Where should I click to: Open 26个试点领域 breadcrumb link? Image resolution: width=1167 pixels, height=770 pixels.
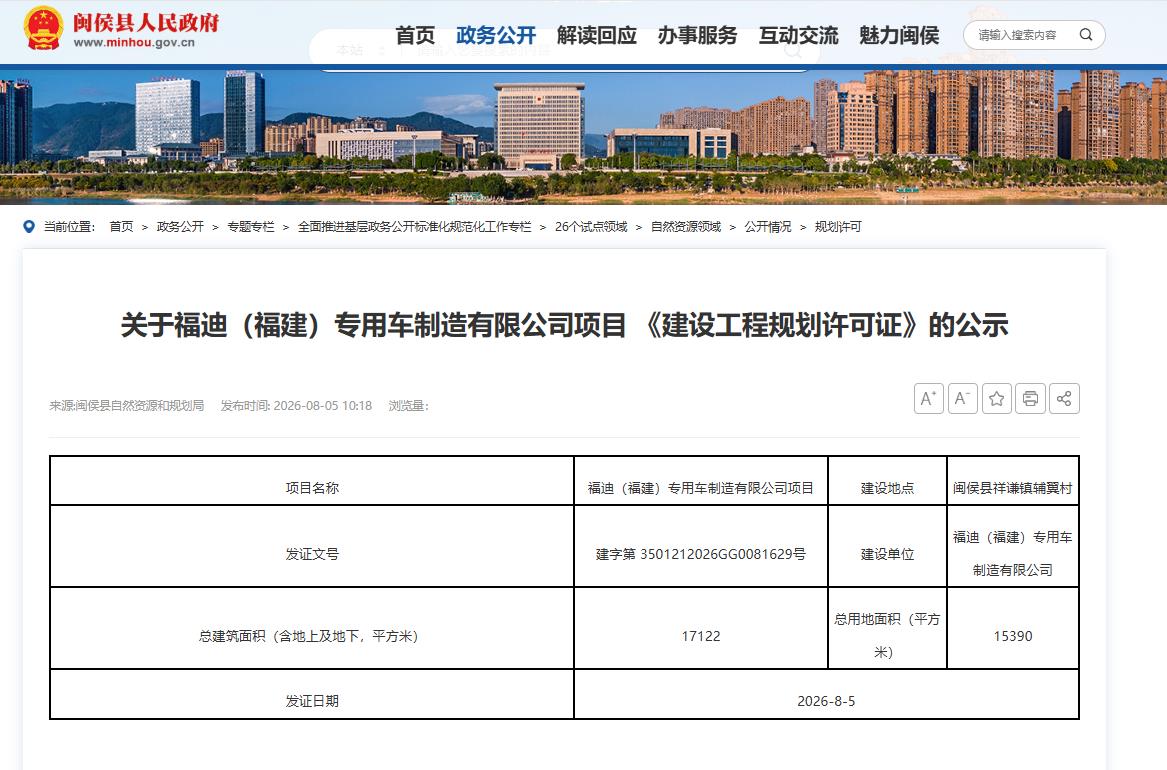click(x=591, y=226)
